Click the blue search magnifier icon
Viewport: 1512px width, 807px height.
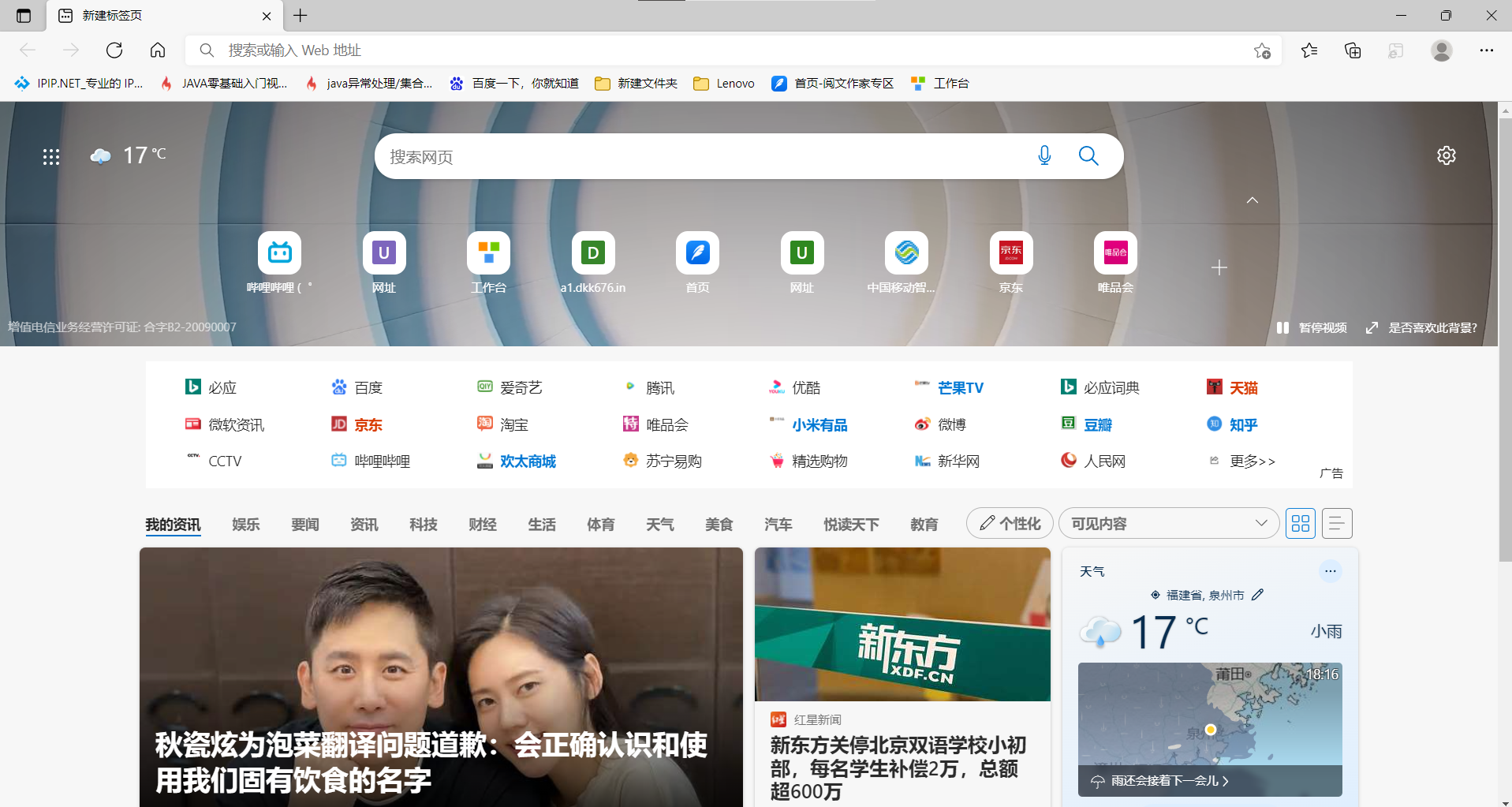click(x=1088, y=156)
